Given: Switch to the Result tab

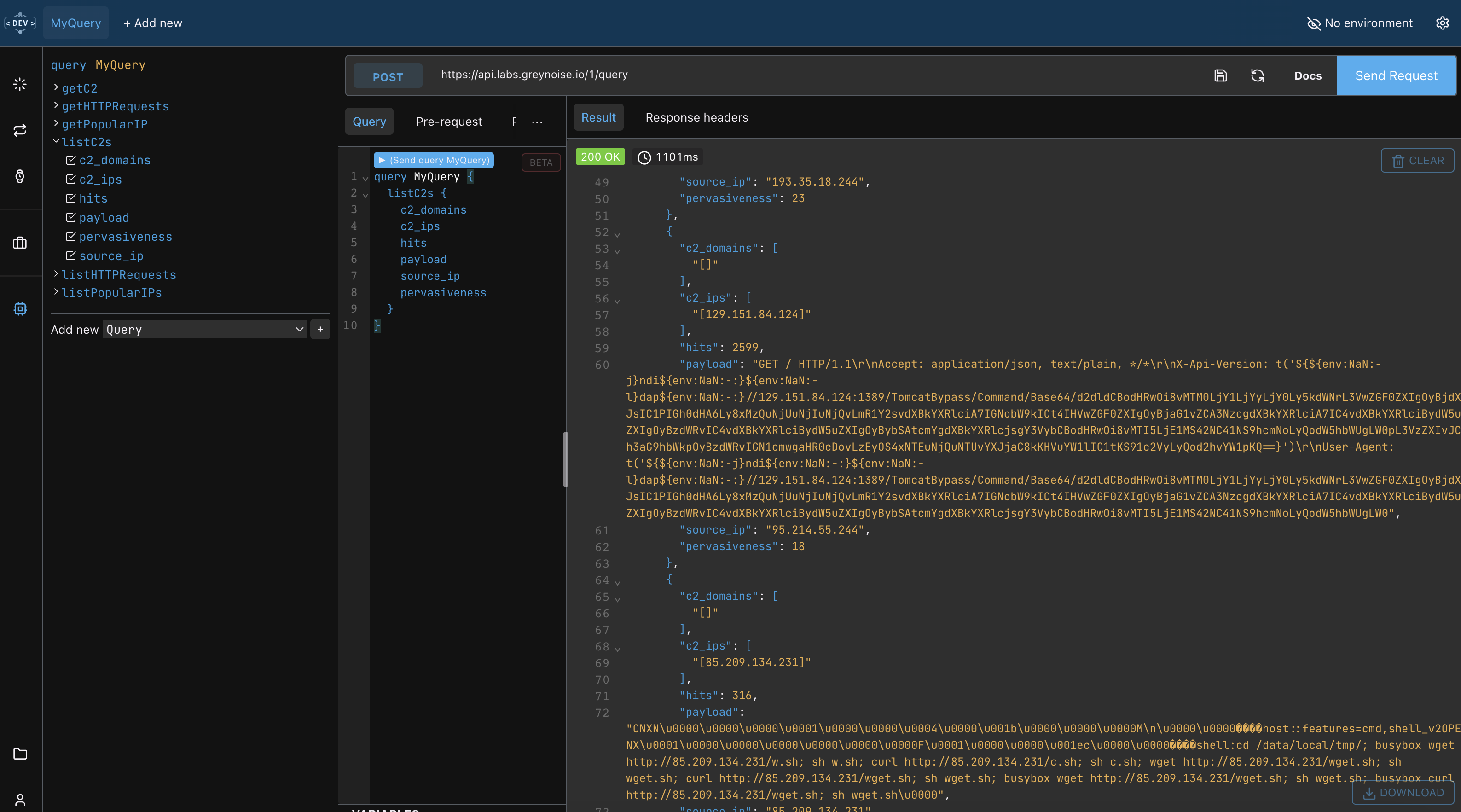Looking at the screenshot, I should pyautogui.click(x=598, y=117).
